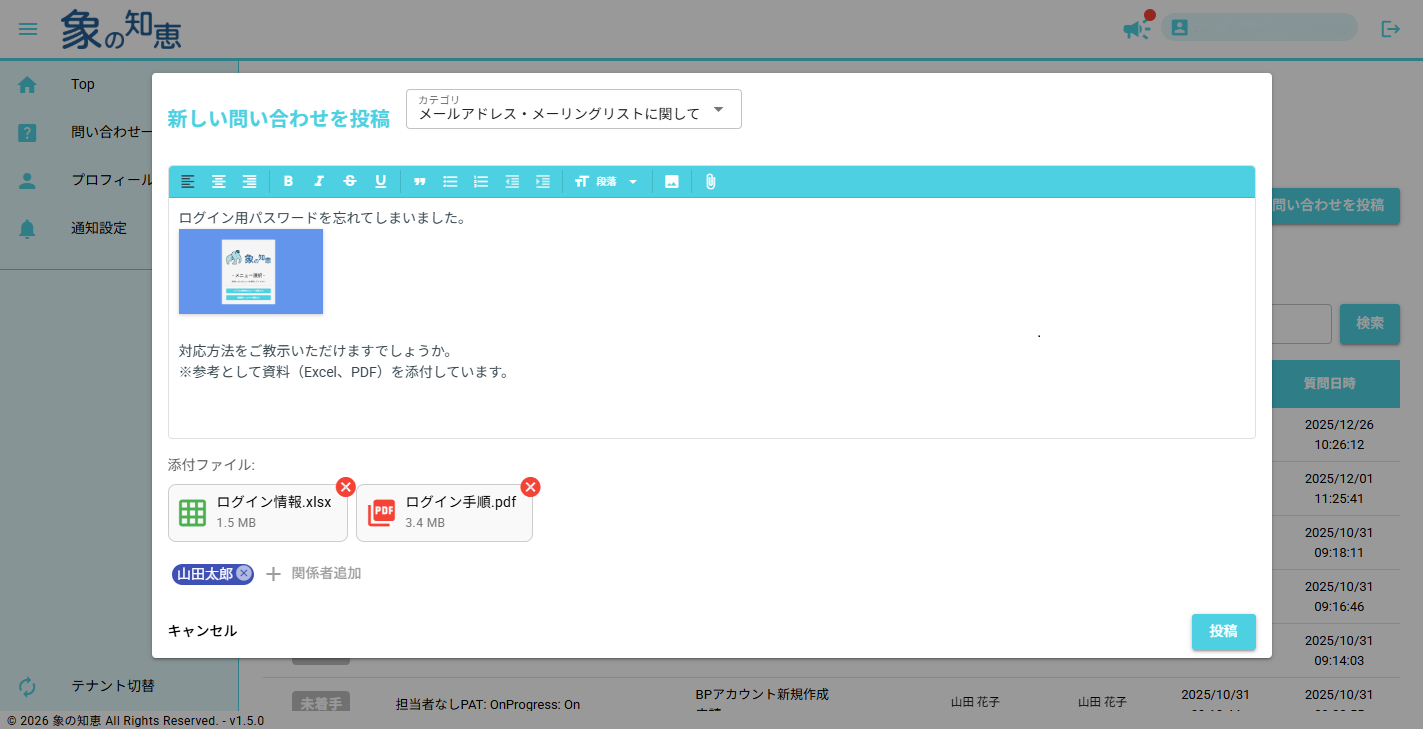
Task: Increase indent of the paragraph
Action: [542, 181]
